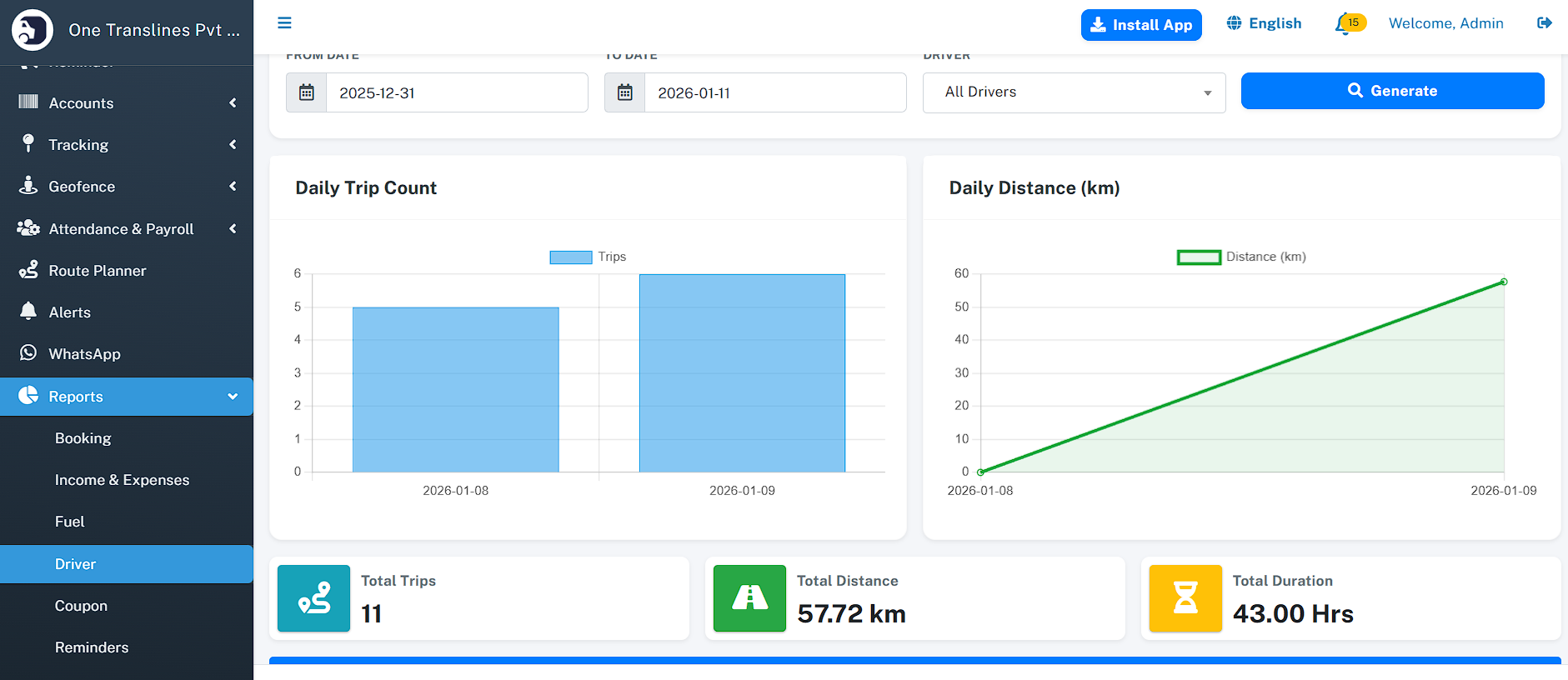
Task: Click the Total Duration hourglass icon
Action: point(1185,598)
